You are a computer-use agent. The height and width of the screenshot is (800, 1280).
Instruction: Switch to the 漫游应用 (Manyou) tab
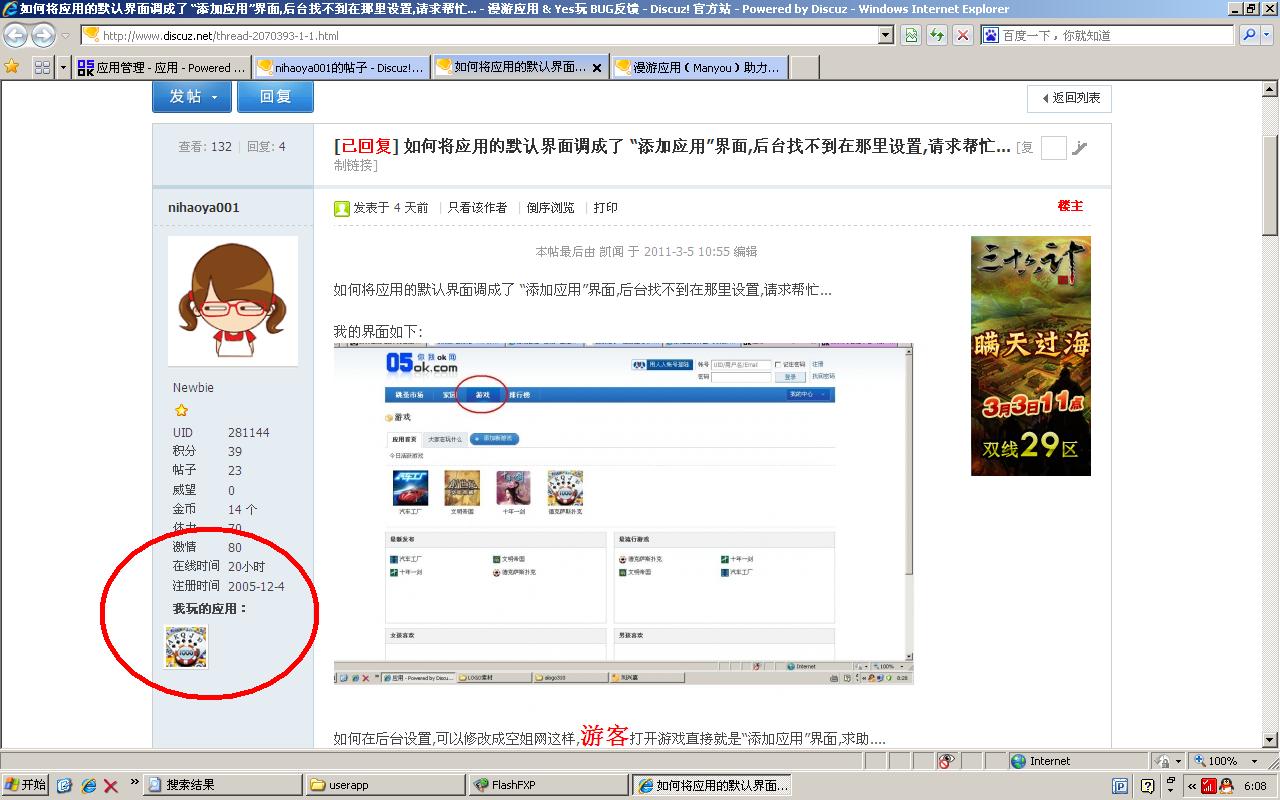coord(700,68)
